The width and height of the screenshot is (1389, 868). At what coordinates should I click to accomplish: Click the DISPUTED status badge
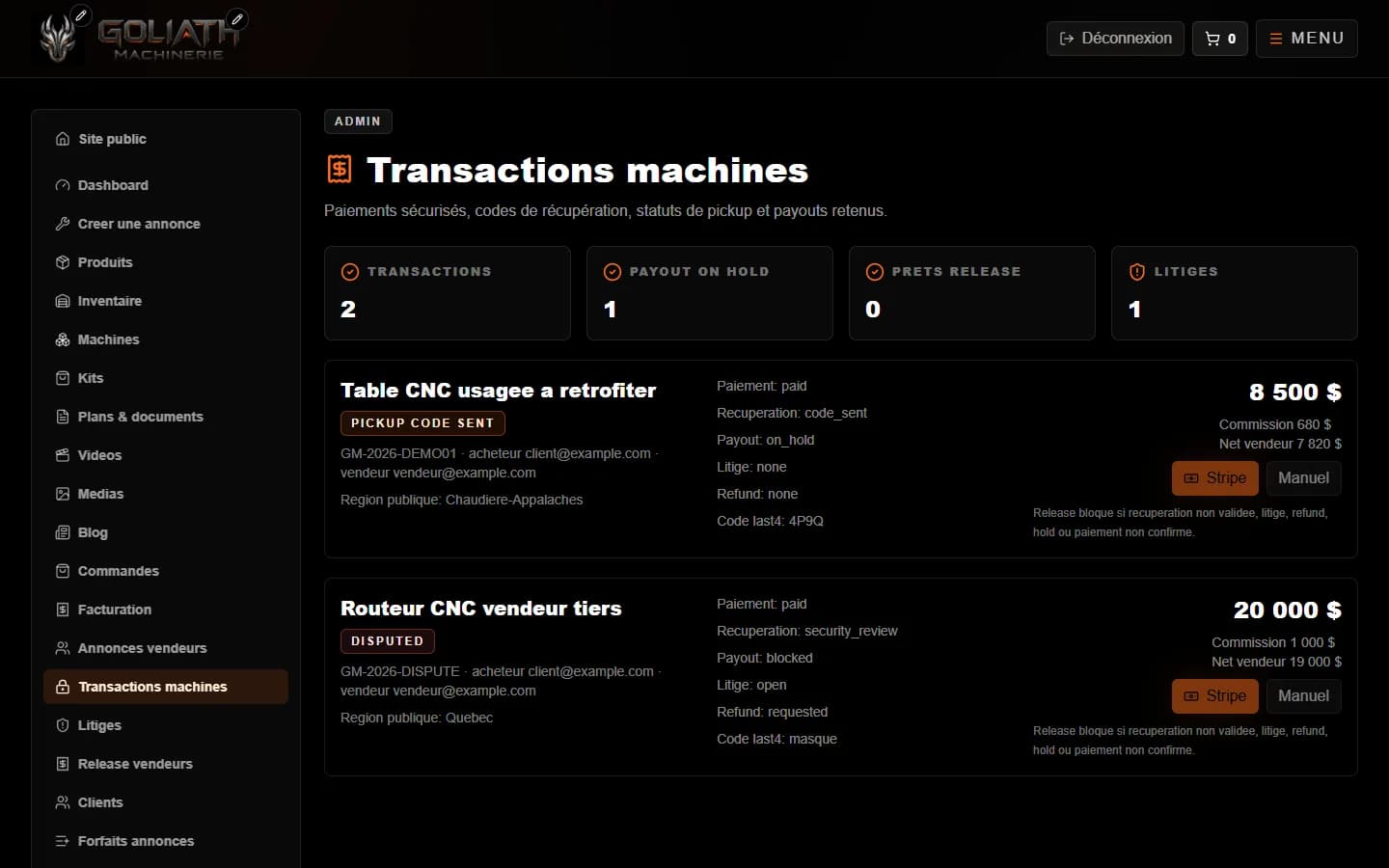point(388,641)
